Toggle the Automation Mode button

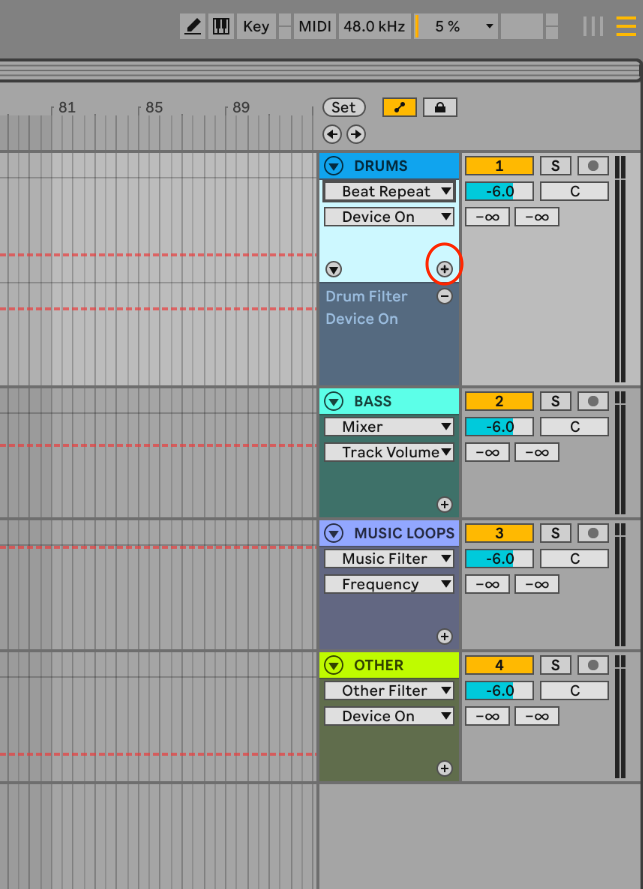tap(400, 107)
